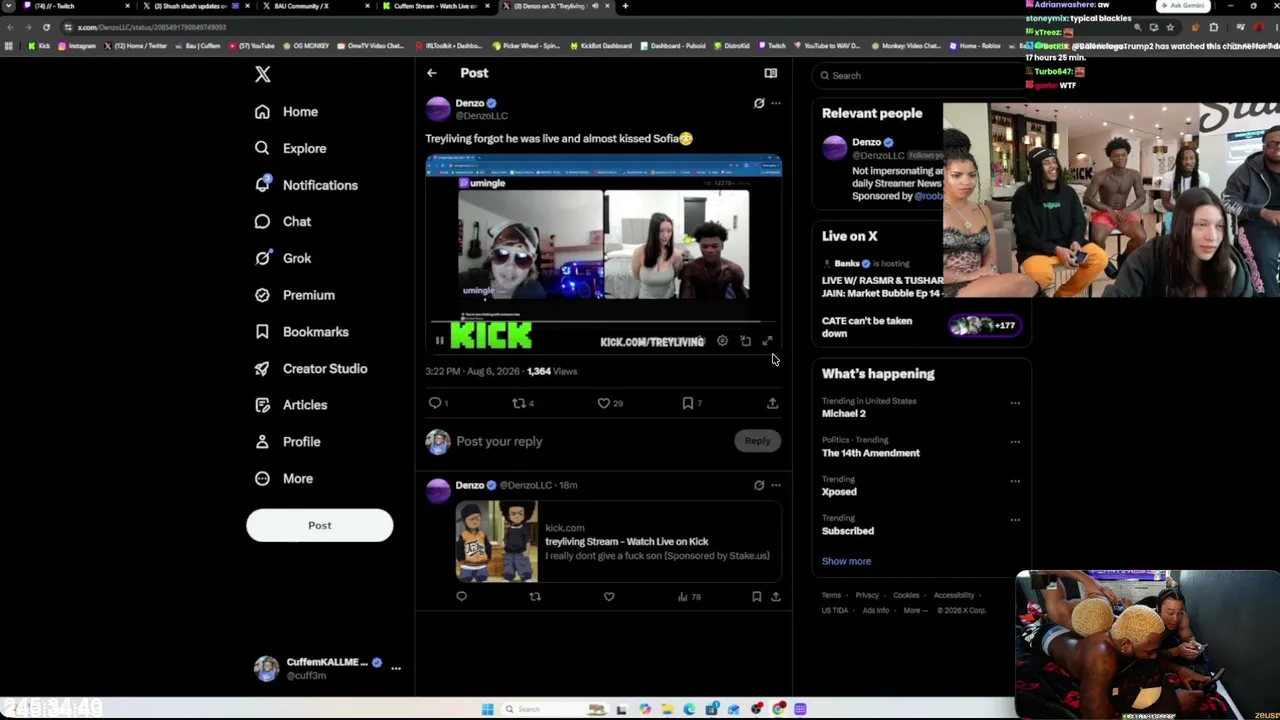Click Grok explain icon on main post

759,103
